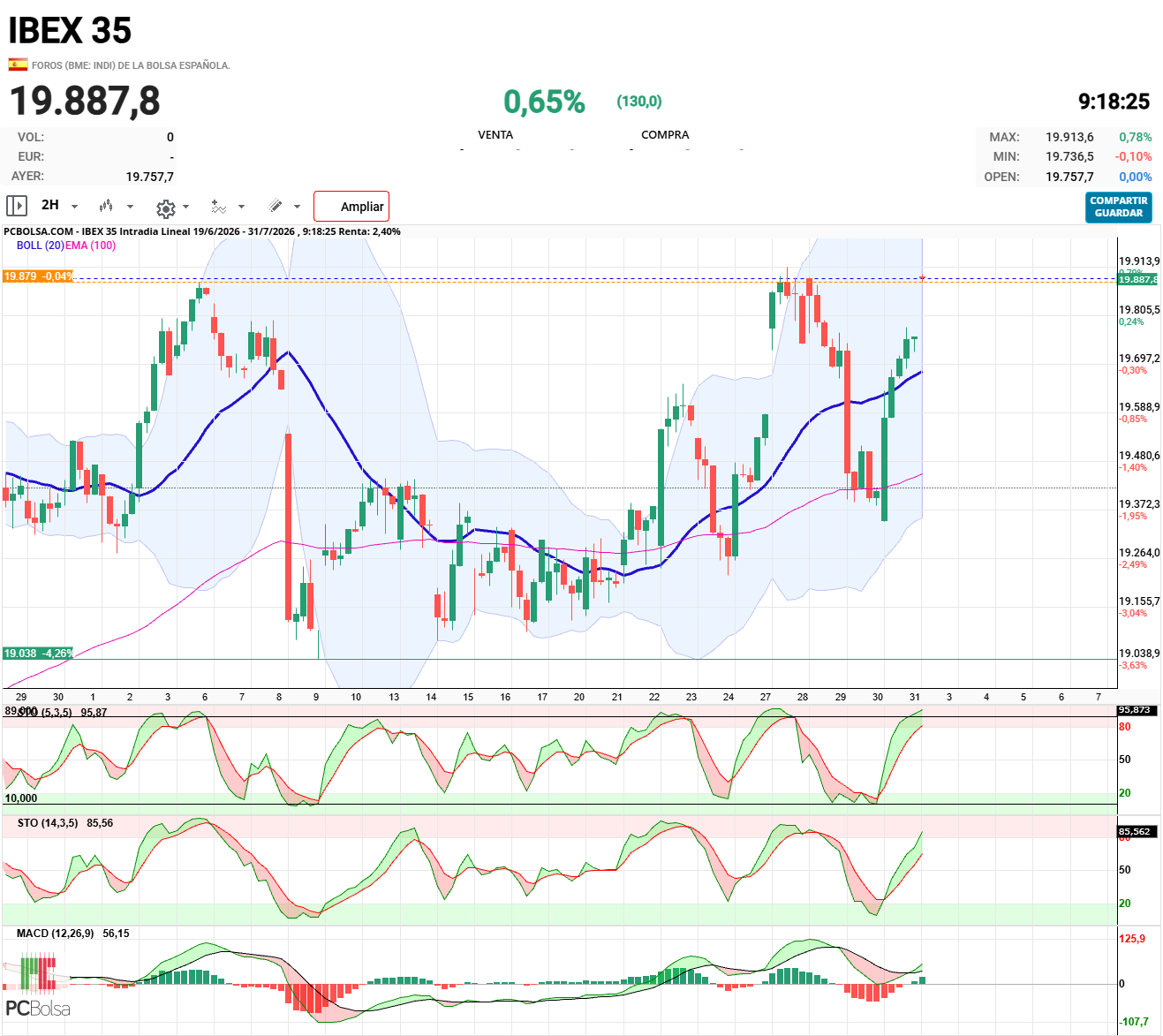
Task: Click the 0,65% change percentage
Action: tap(544, 102)
